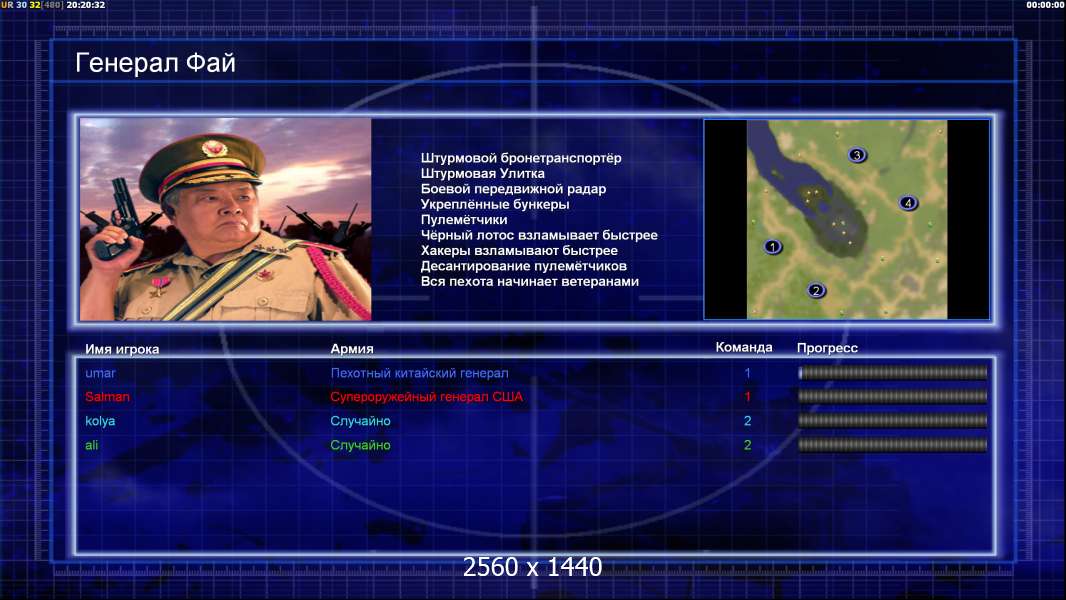This screenshot has height=600, width=1066.
Task: Click ali's 'Случайно' army entry
Action: (x=360, y=445)
